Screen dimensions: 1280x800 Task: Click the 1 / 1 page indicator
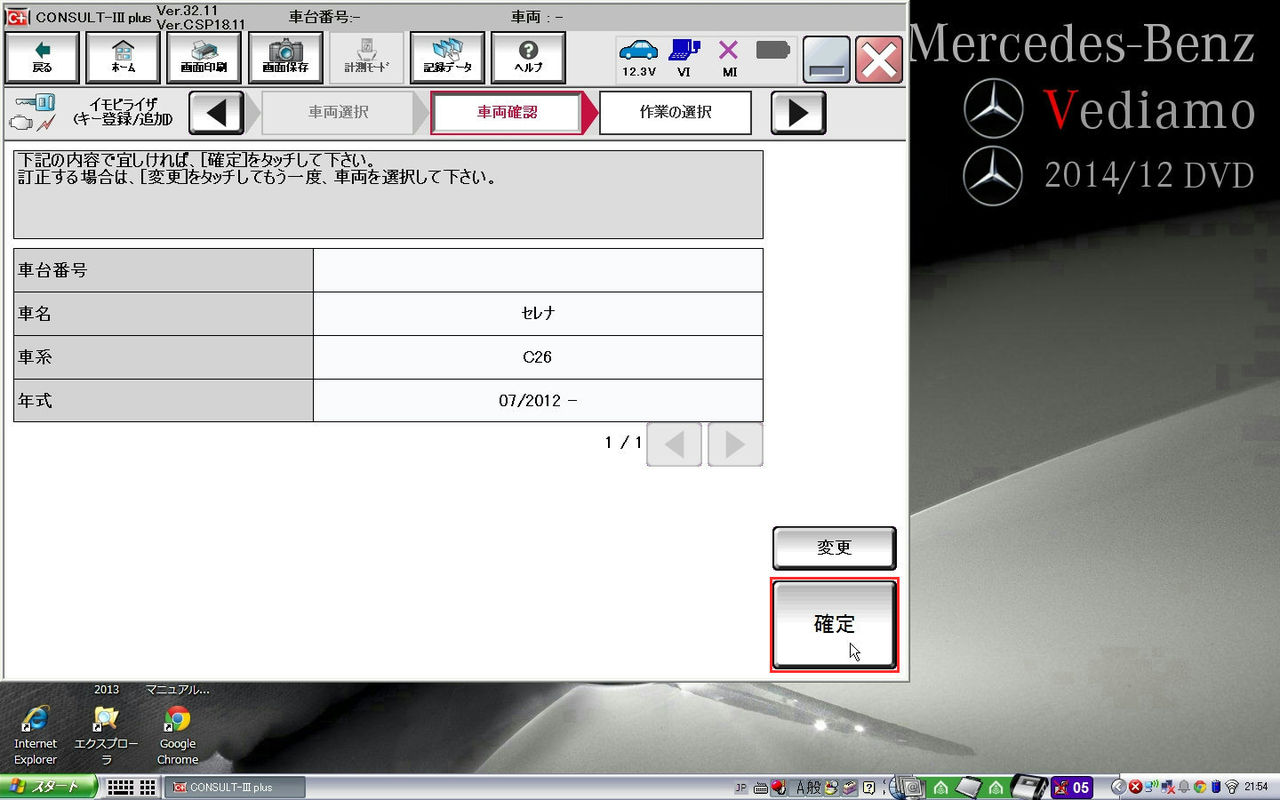(x=623, y=442)
